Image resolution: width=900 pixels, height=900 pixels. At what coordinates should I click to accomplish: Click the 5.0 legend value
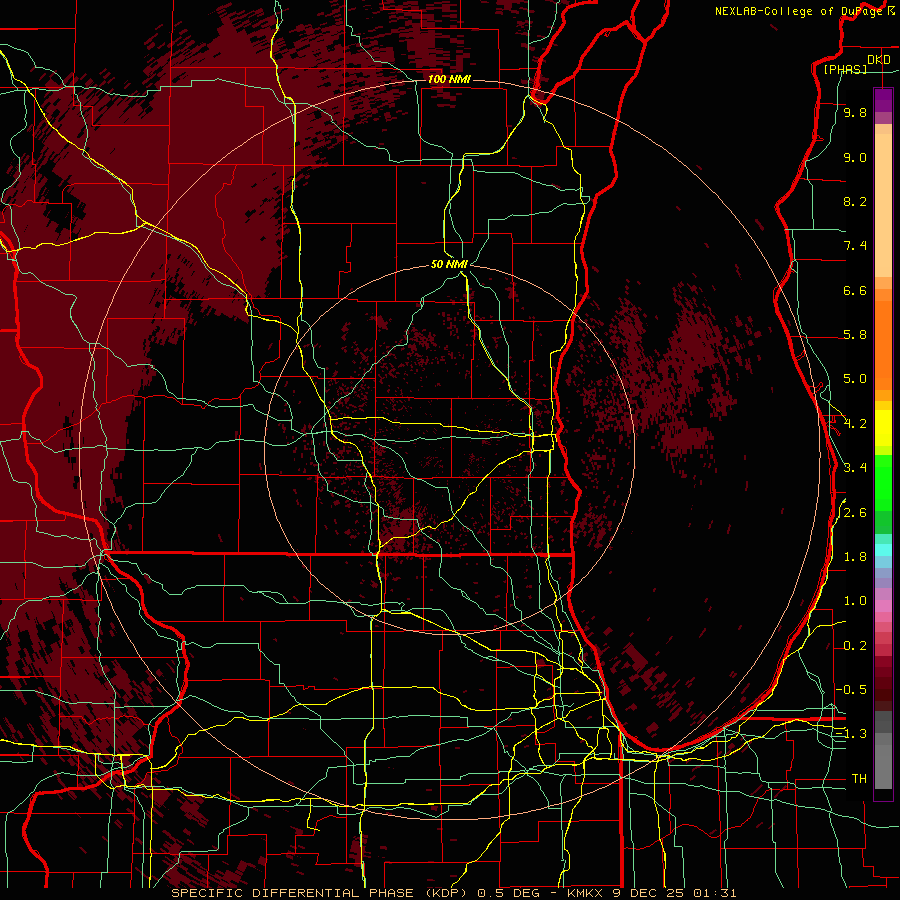point(855,379)
